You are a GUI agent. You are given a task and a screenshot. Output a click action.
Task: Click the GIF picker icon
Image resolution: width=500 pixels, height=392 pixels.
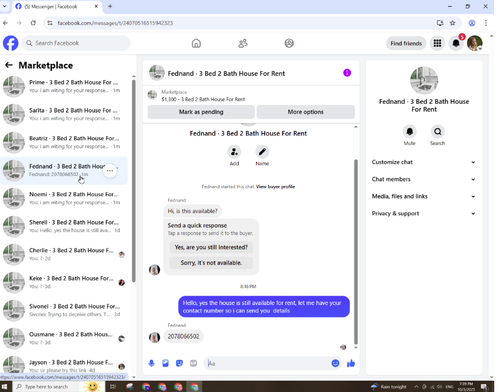[x=193, y=363]
